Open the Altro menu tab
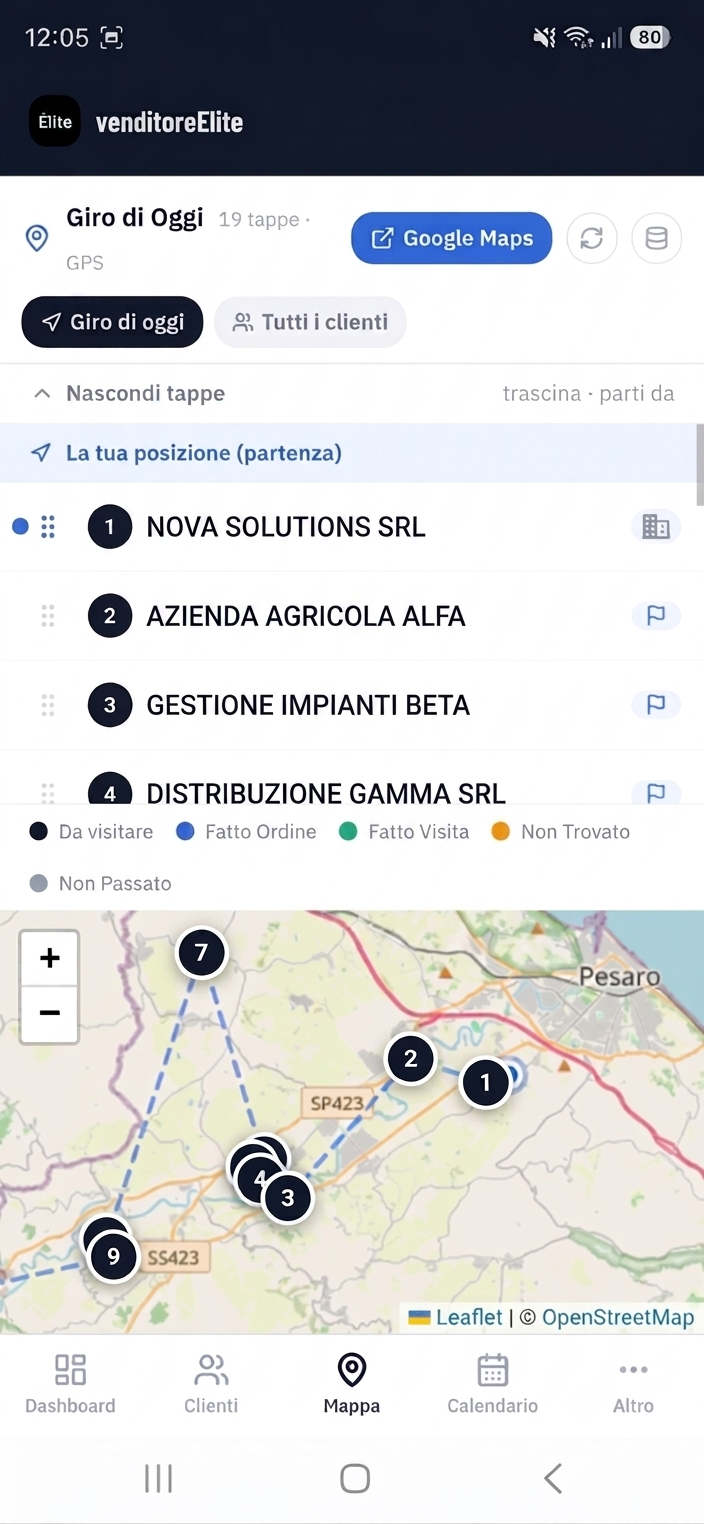 [633, 1384]
